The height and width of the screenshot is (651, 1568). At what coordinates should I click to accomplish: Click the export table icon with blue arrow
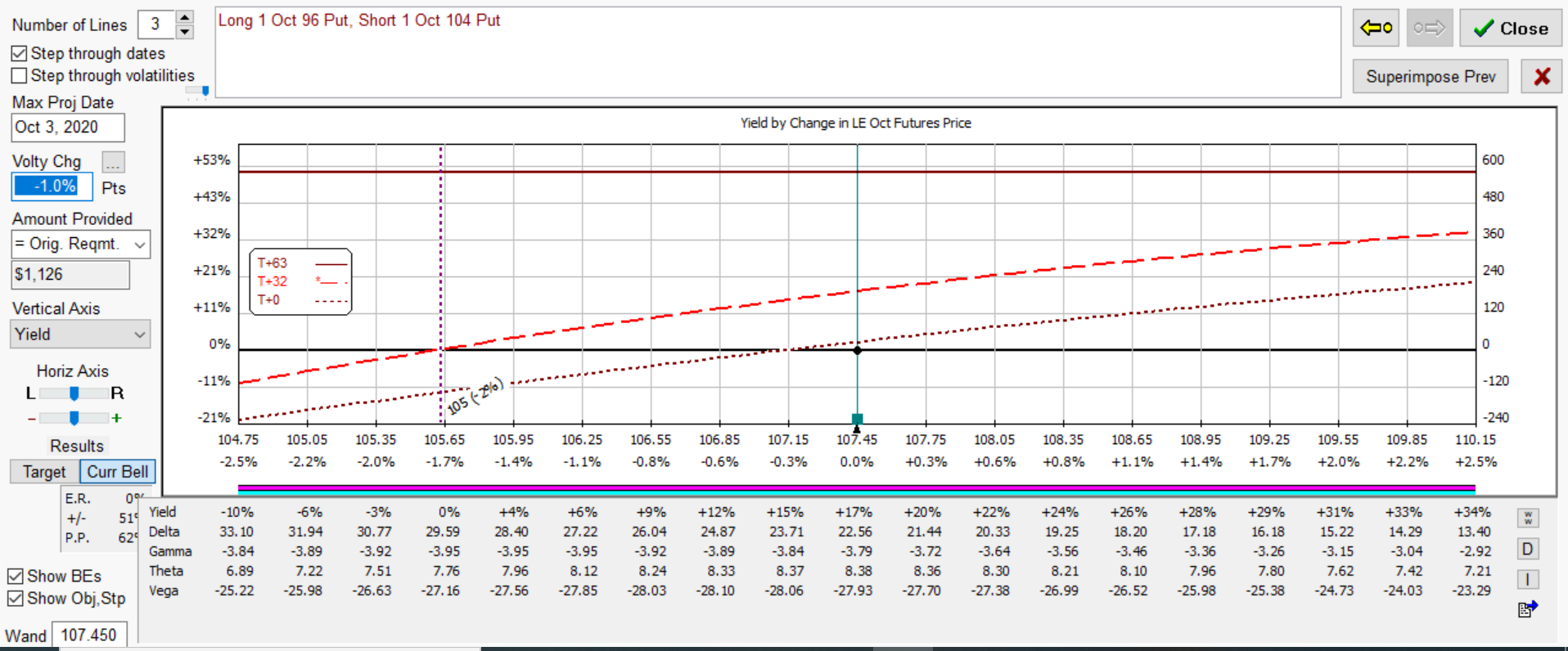pyautogui.click(x=1528, y=609)
